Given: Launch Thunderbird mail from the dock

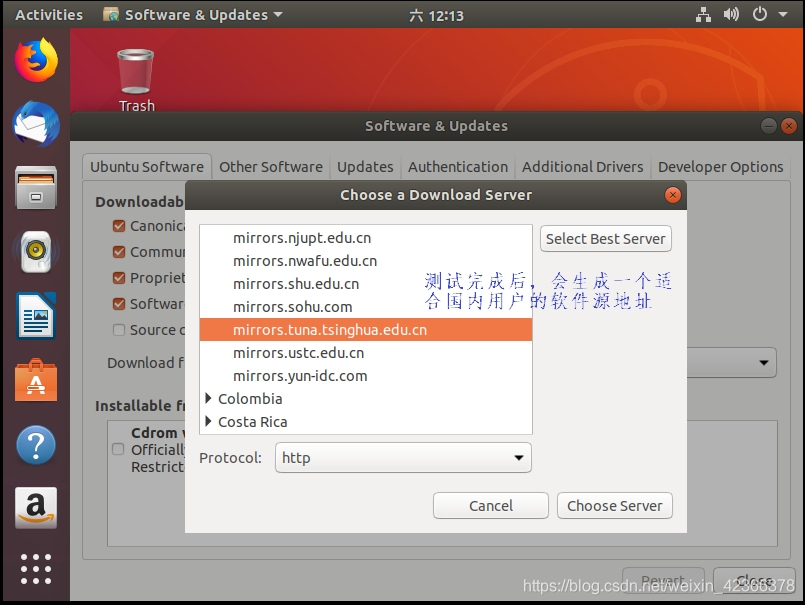Looking at the screenshot, I should coord(36,124).
